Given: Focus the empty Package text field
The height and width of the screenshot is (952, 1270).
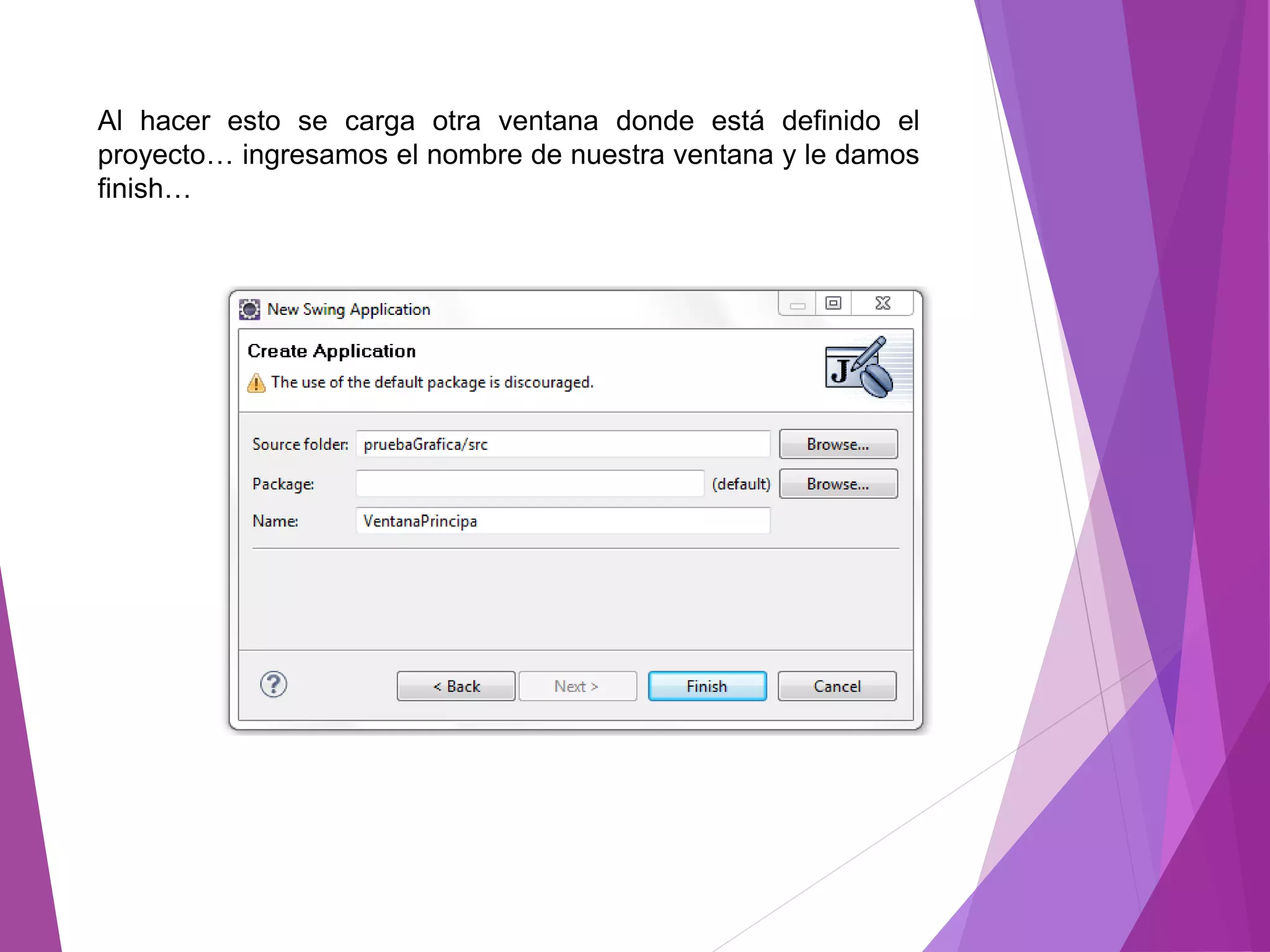Looking at the screenshot, I should (x=530, y=483).
